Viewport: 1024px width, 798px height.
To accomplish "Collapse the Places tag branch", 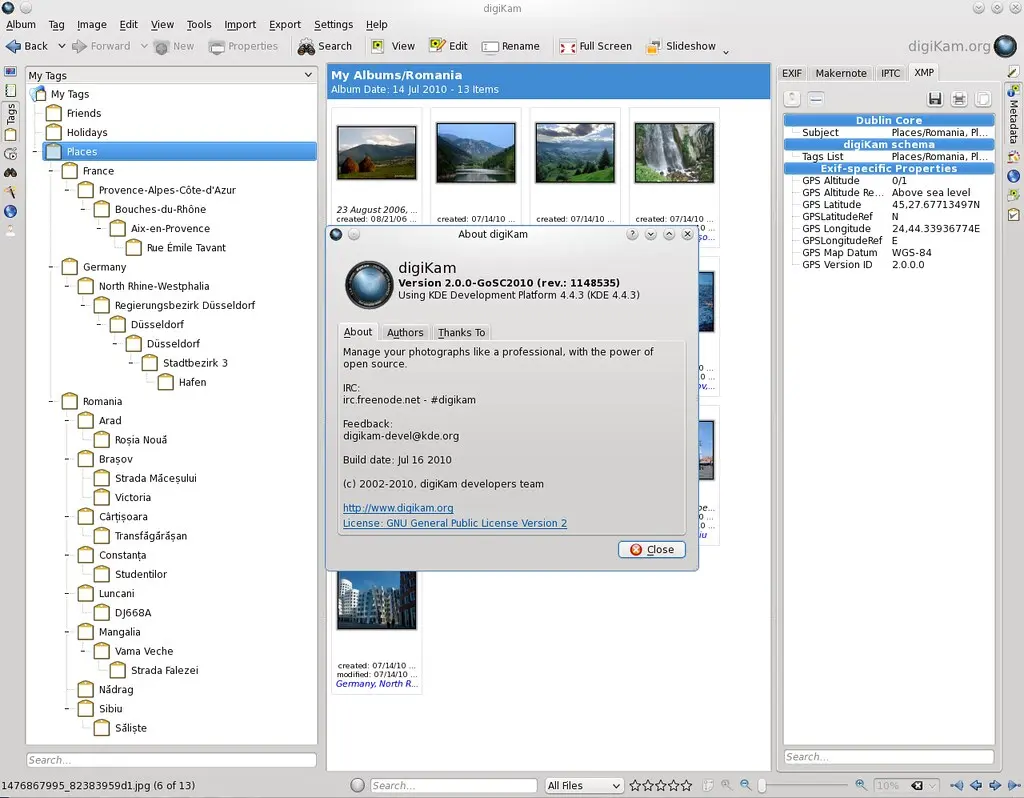I will click(x=35, y=152).
